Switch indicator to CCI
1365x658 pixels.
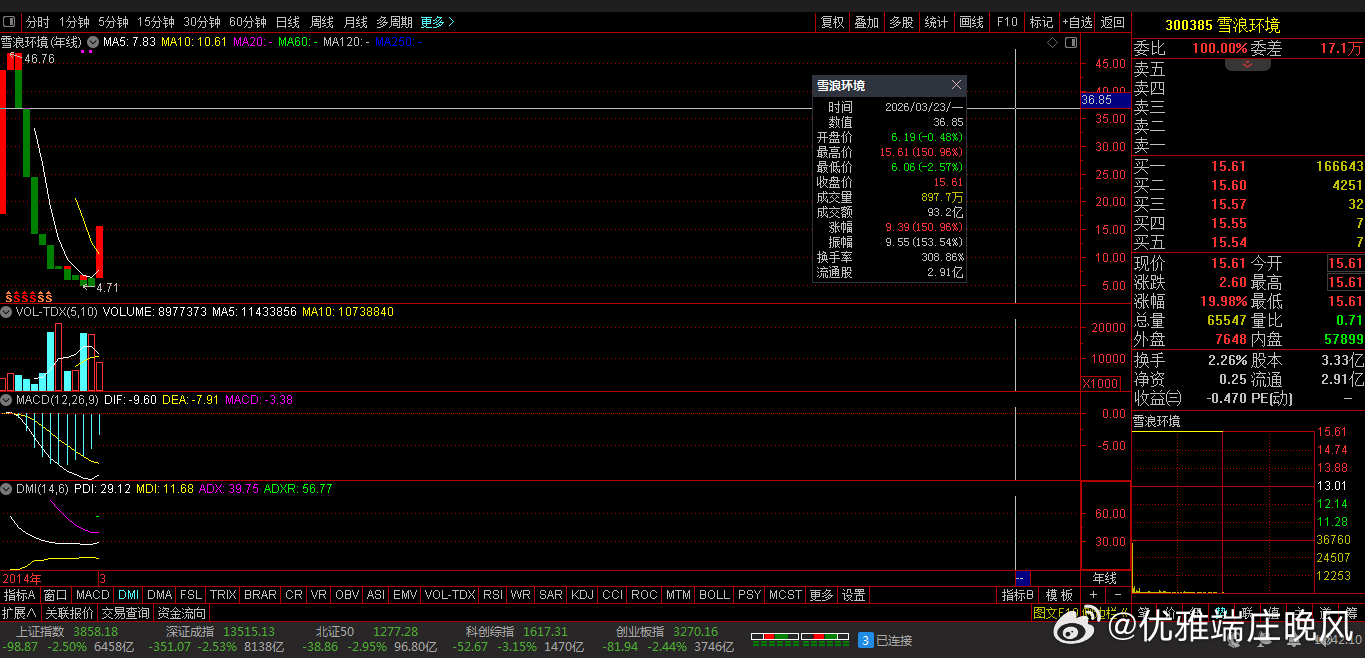coord(612,595)
